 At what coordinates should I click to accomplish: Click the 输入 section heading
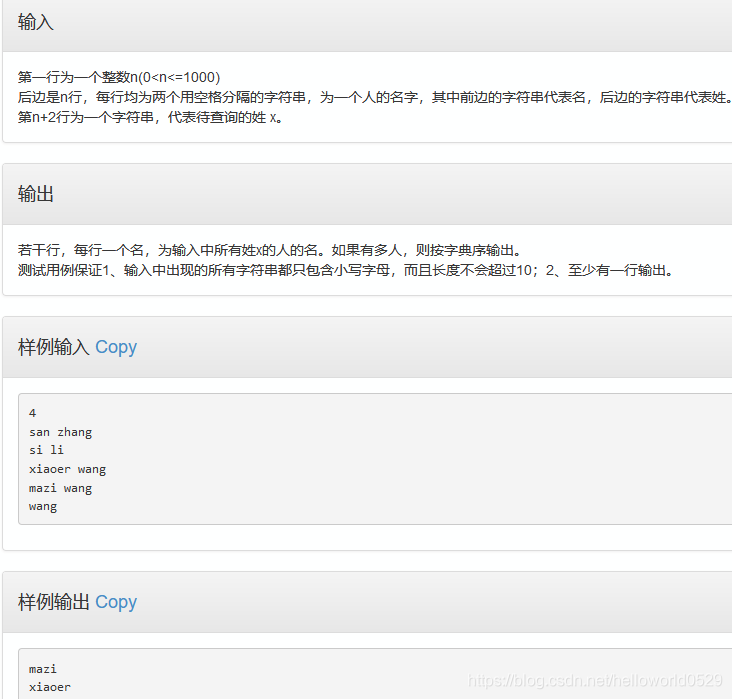click(35, 22)
